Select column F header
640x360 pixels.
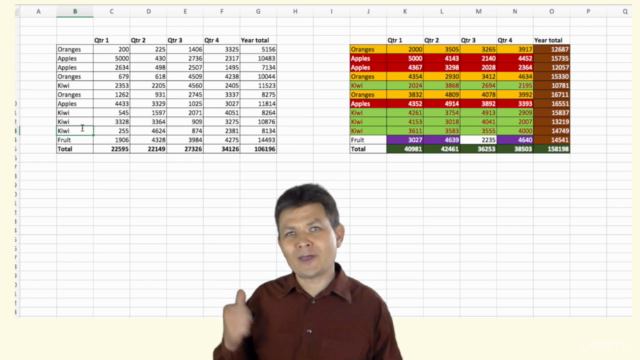[222, 11]
